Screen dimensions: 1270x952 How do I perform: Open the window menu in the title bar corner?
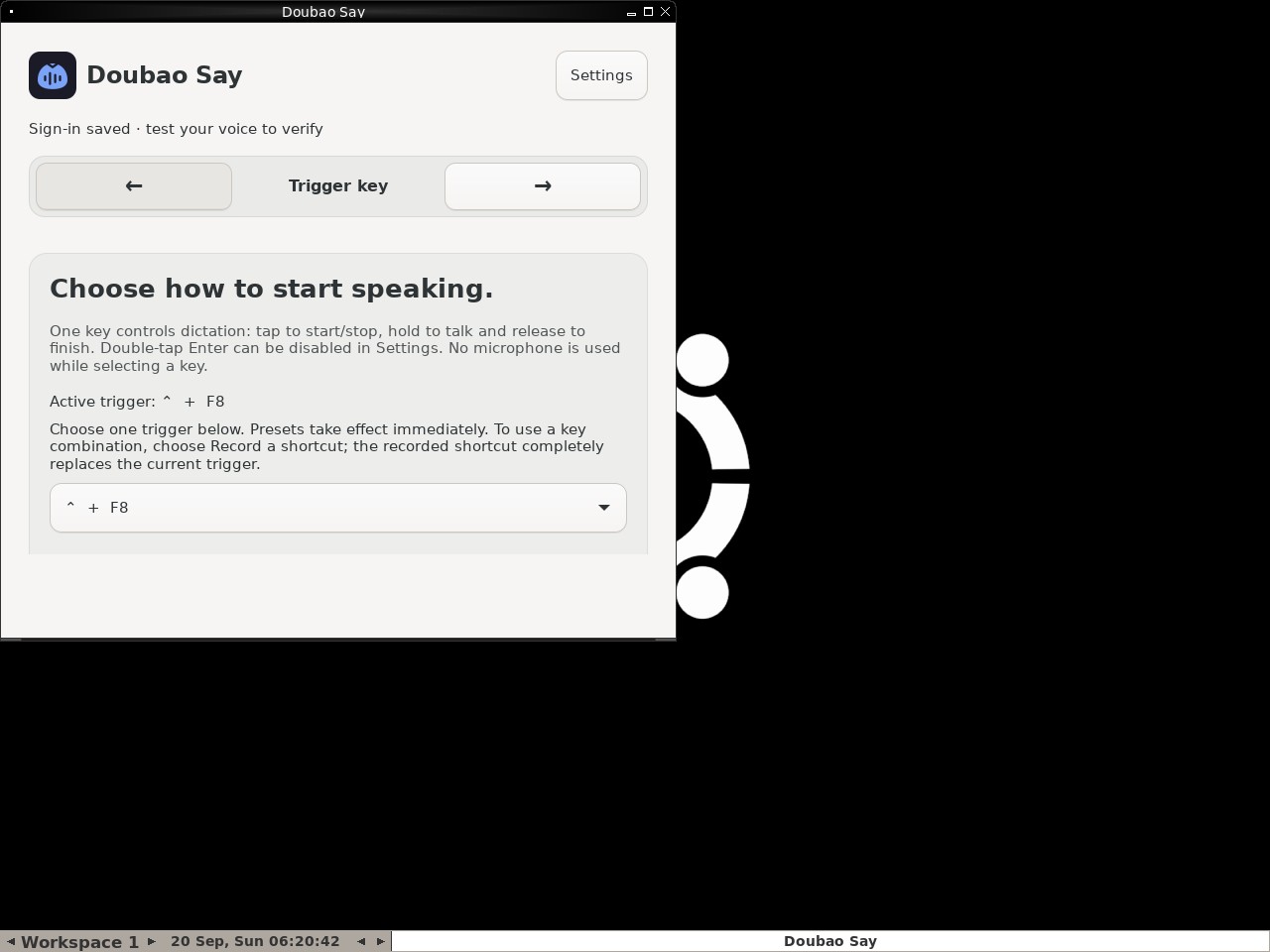pos(11,12)
